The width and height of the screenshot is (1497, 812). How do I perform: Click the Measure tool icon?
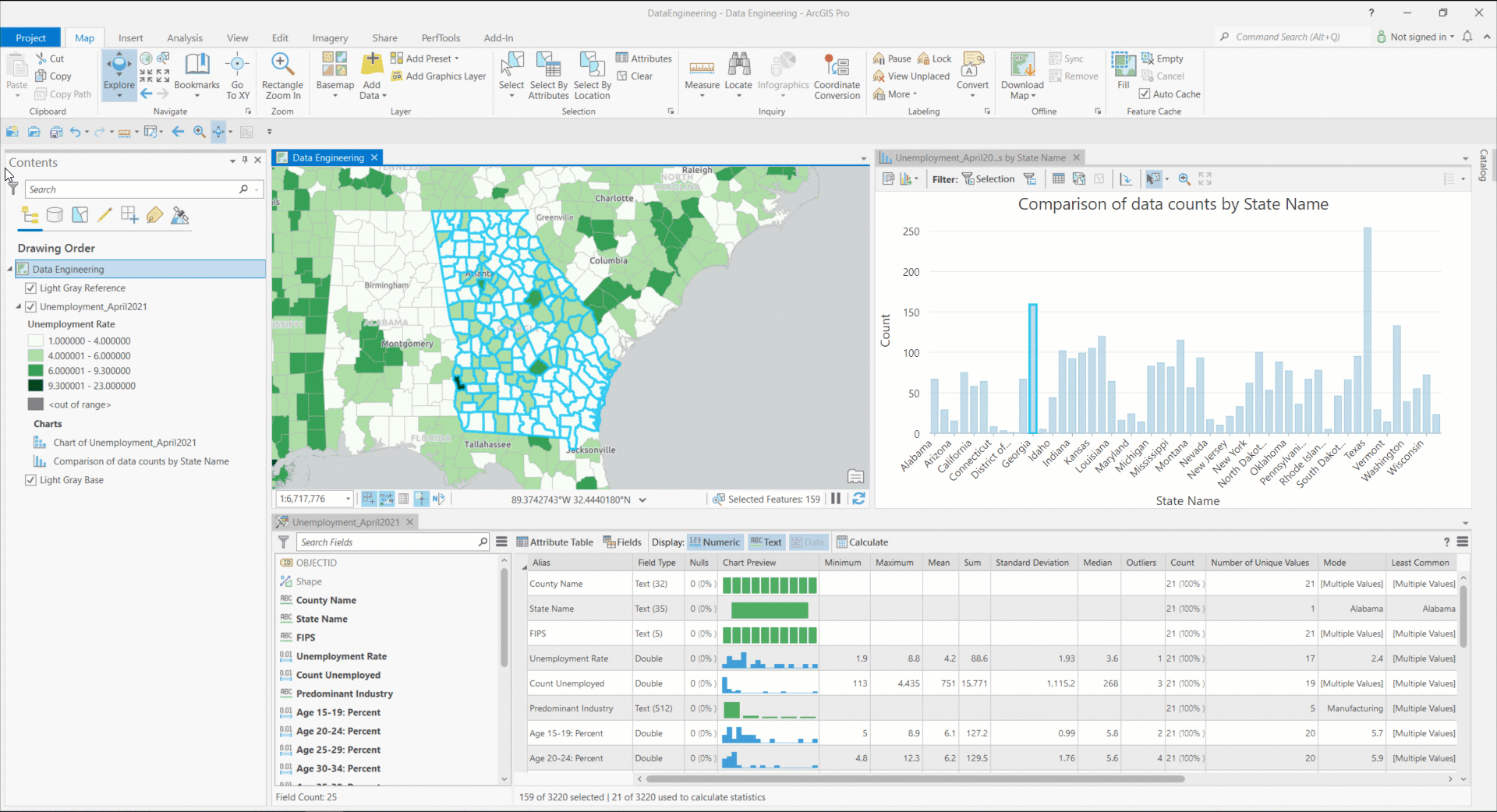coord(701,70)
